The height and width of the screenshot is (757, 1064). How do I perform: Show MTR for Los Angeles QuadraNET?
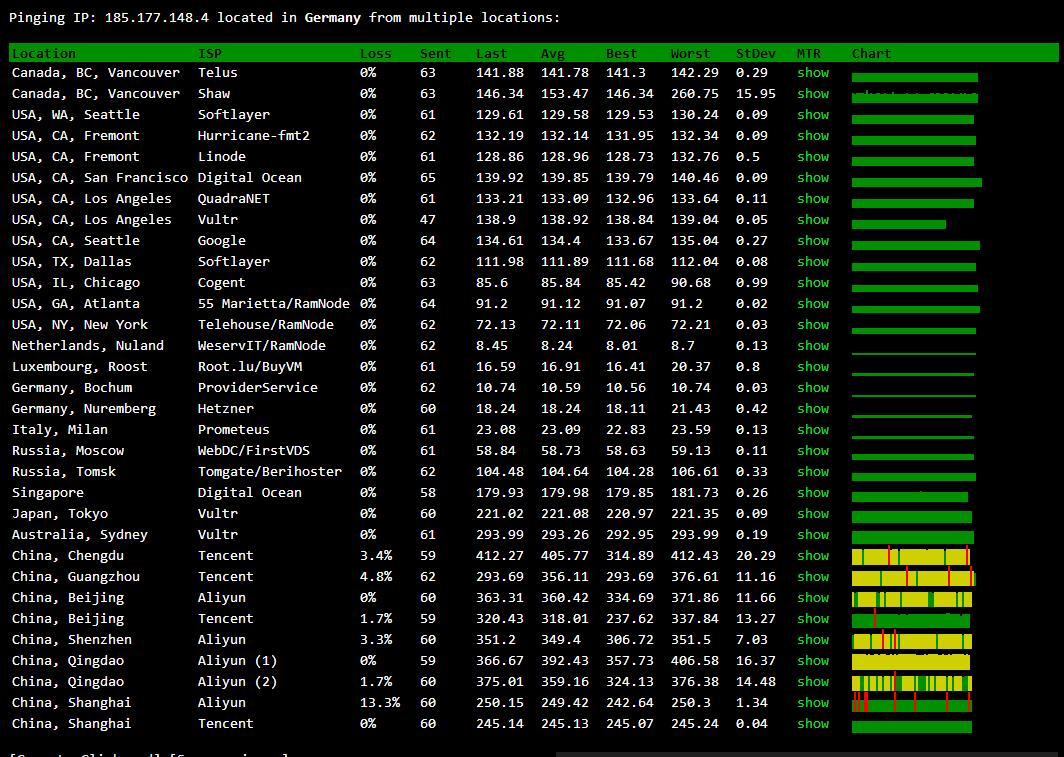point(813,199)
